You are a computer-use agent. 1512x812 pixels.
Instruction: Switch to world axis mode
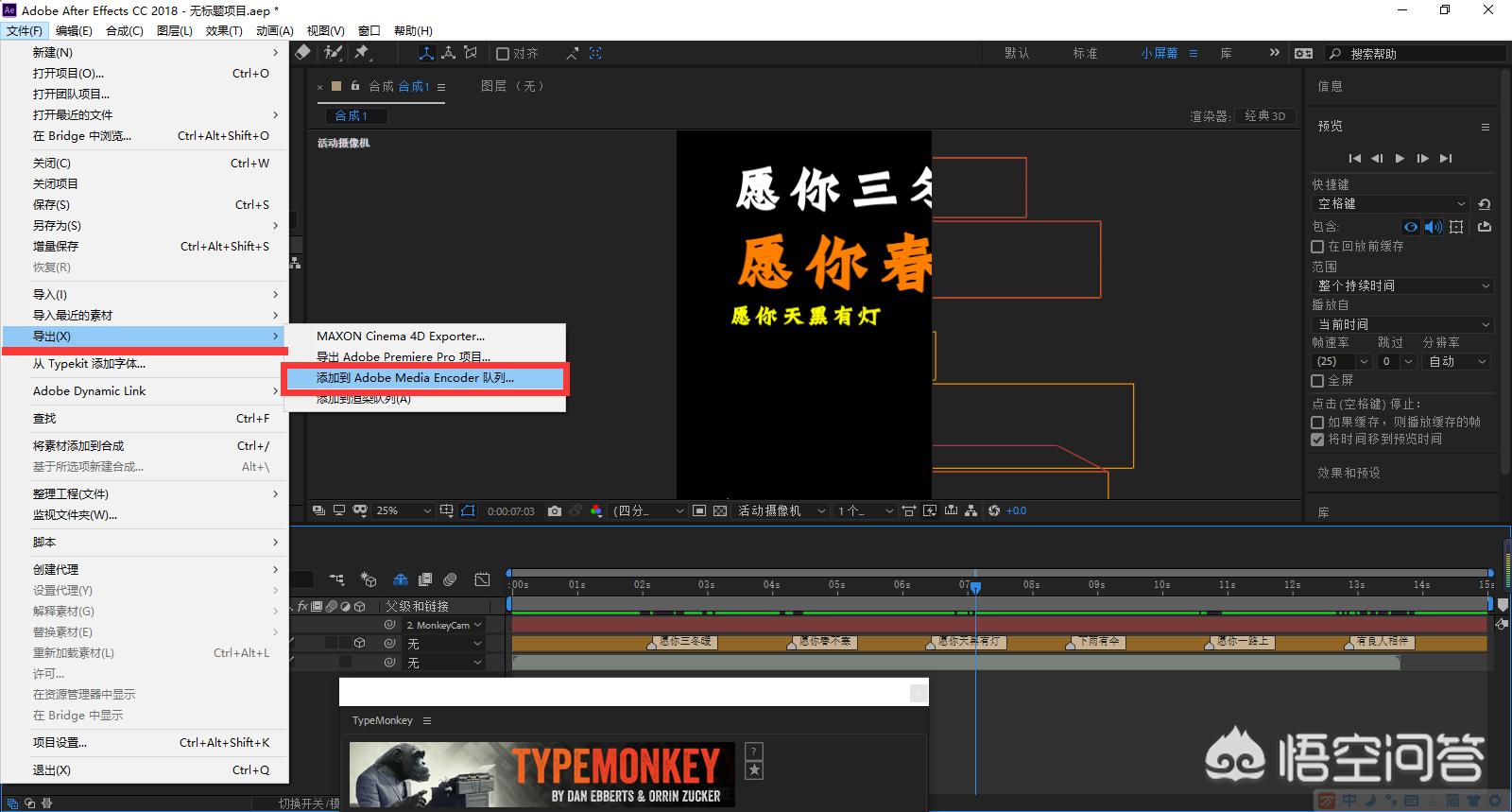tap(449, 53)
